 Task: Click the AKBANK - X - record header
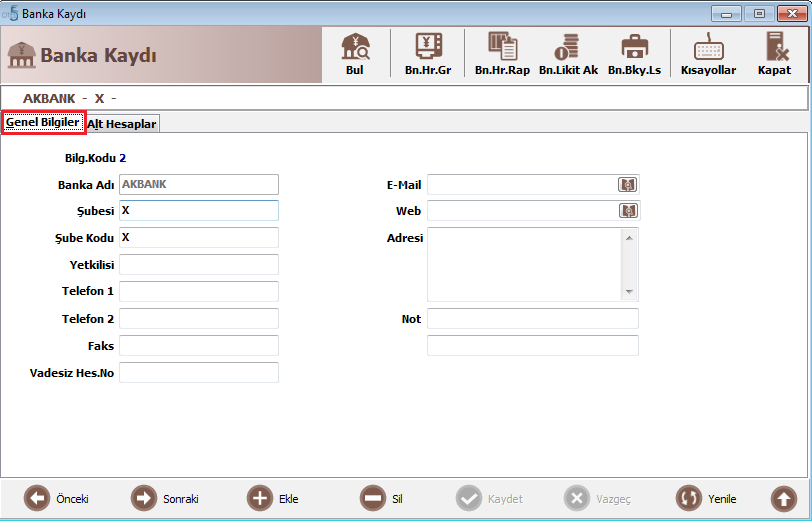69,98
